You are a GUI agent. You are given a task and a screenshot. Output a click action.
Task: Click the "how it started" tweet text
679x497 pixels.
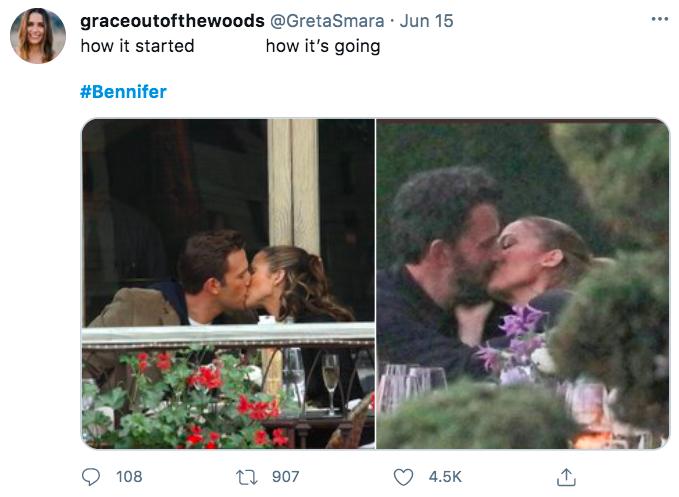click(x=137, y=46)
